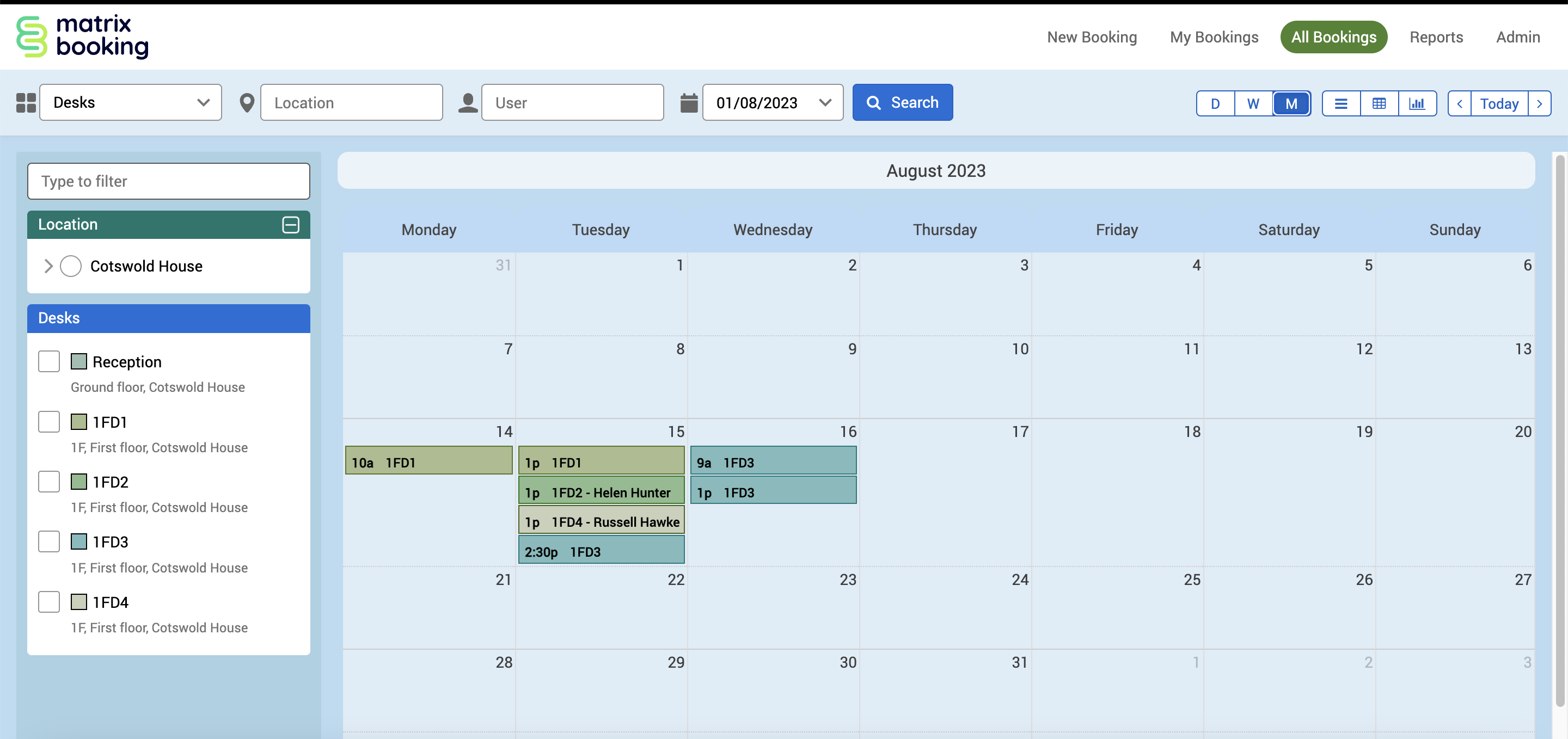
Task: Open the Desks resource type dropdown
Action: point(130,103)
